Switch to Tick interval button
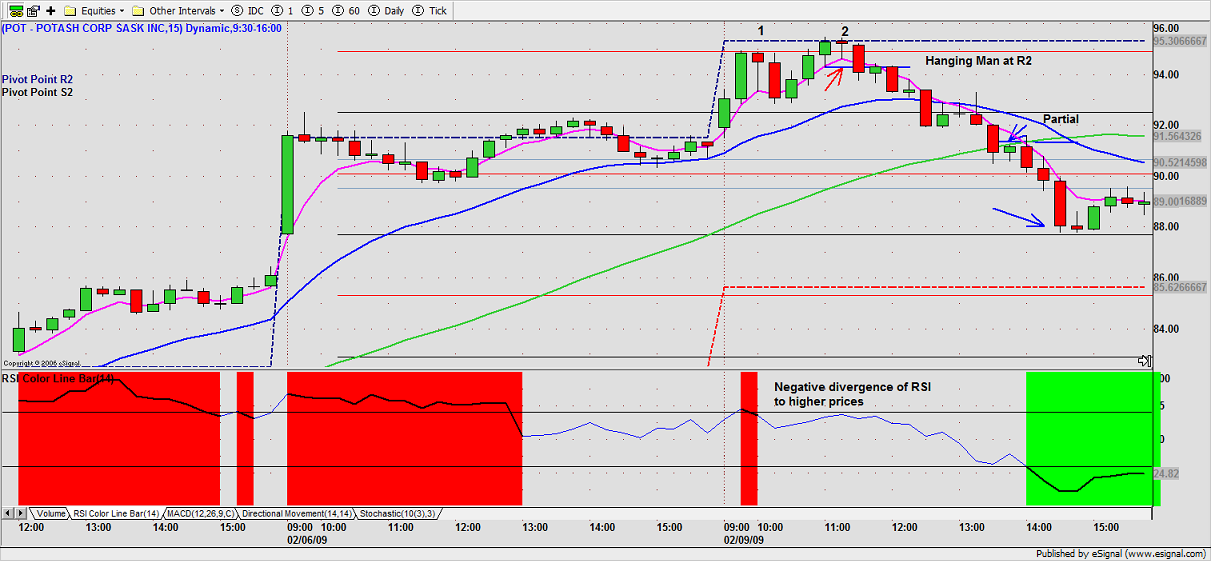Screen dimensions: 1211x561 click(x=431, y=10)
